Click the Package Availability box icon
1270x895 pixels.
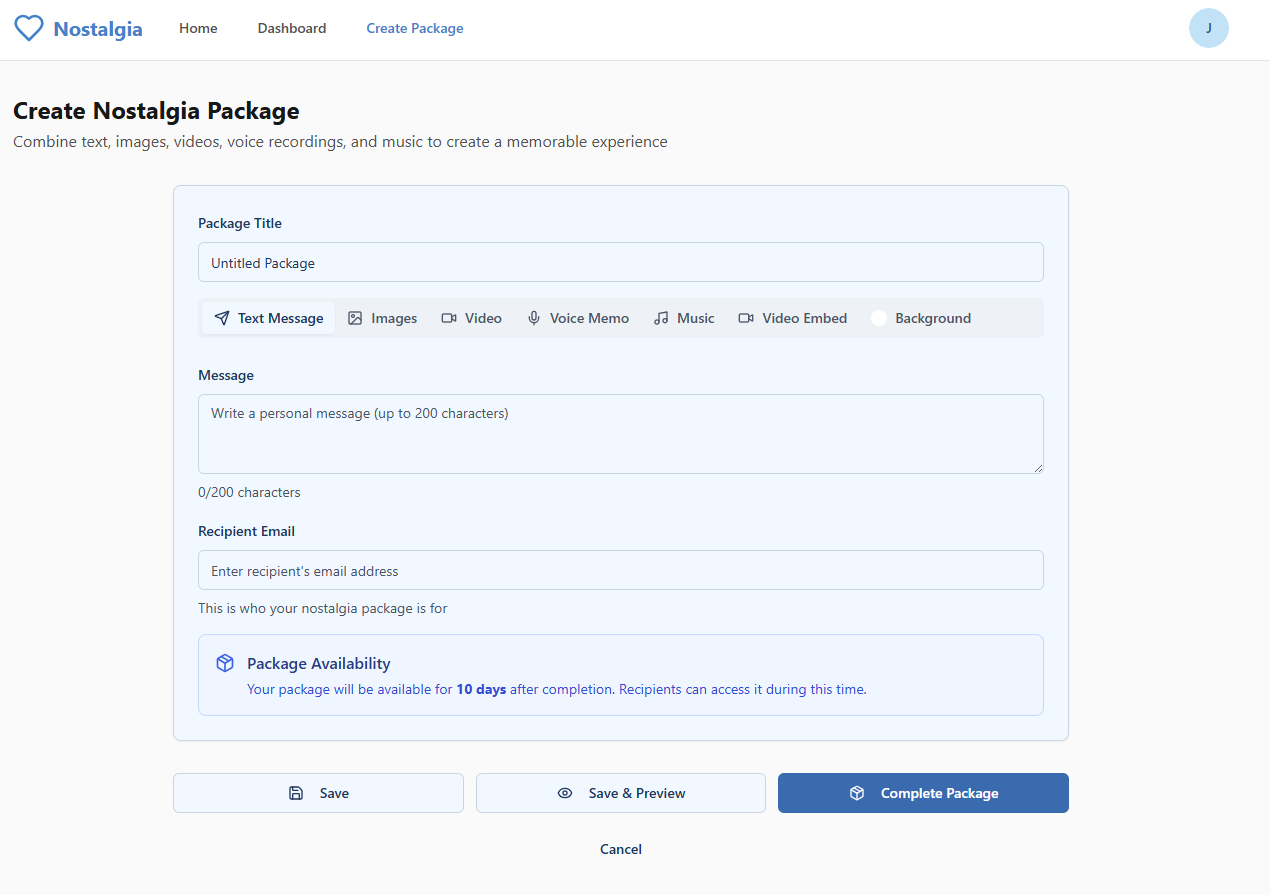pos(225,663)
